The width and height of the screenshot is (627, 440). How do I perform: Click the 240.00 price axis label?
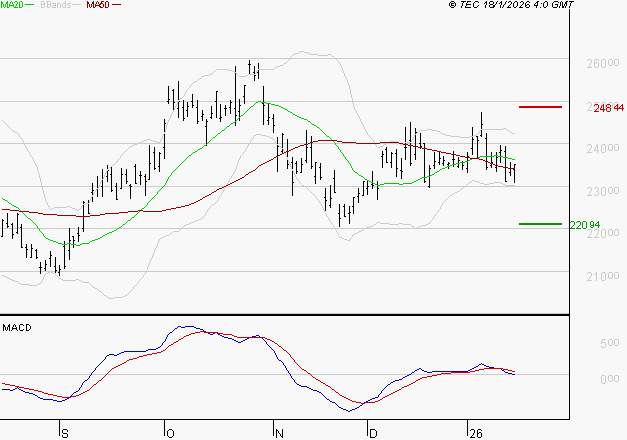(603, 148)
